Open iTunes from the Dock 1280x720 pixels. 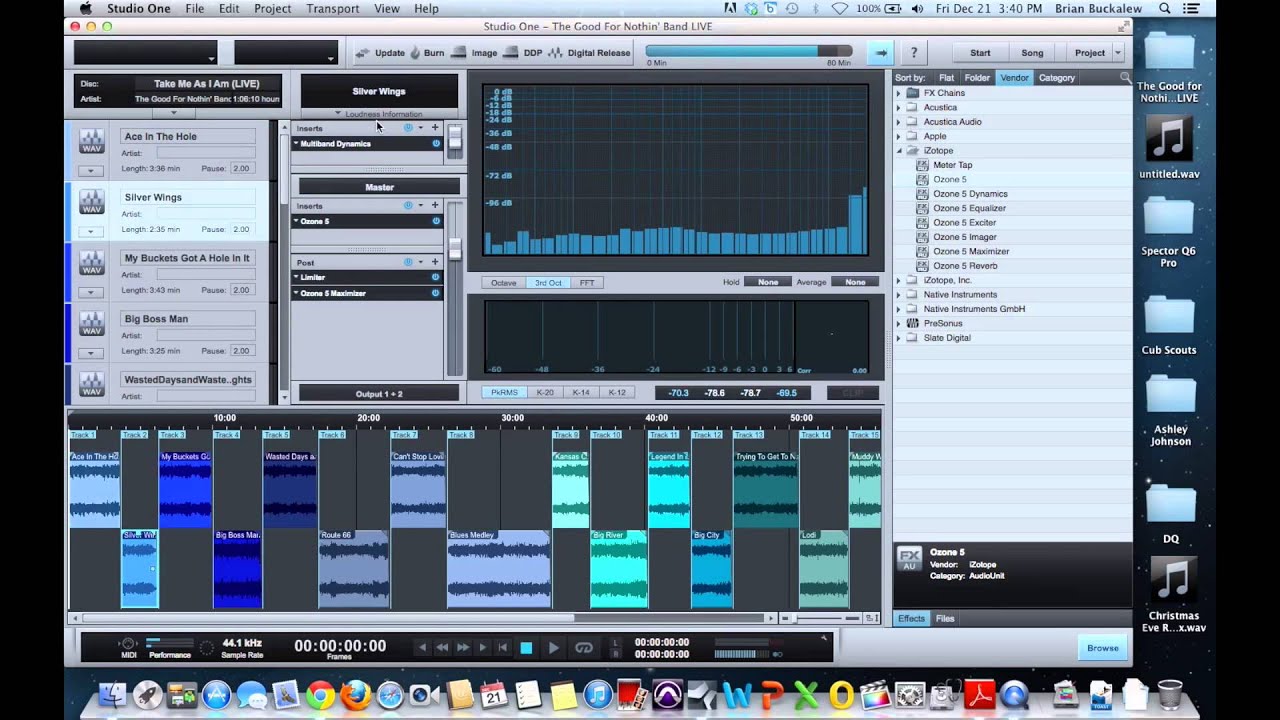point(597,695)
